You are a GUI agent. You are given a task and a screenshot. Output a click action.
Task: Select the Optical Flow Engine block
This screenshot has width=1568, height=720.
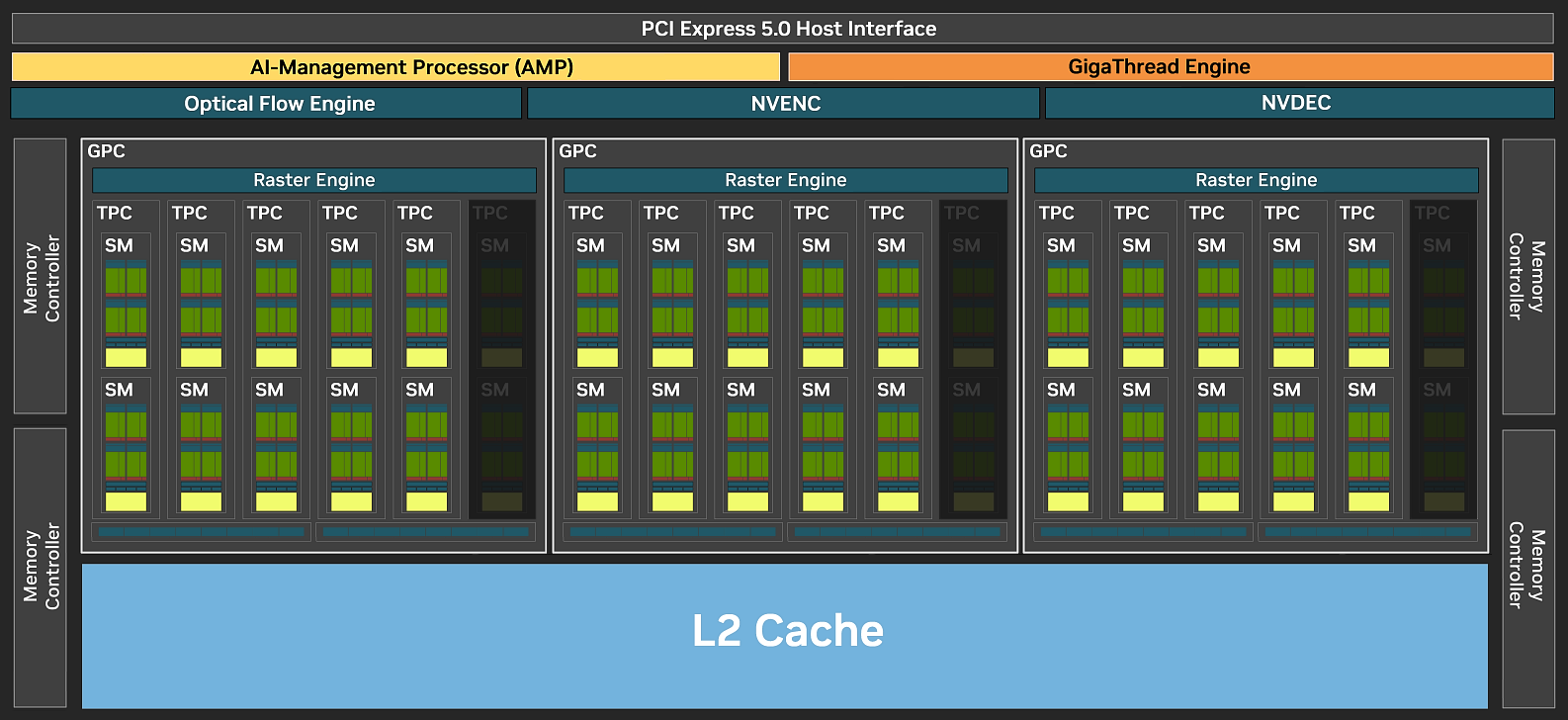tap(266, 104)
